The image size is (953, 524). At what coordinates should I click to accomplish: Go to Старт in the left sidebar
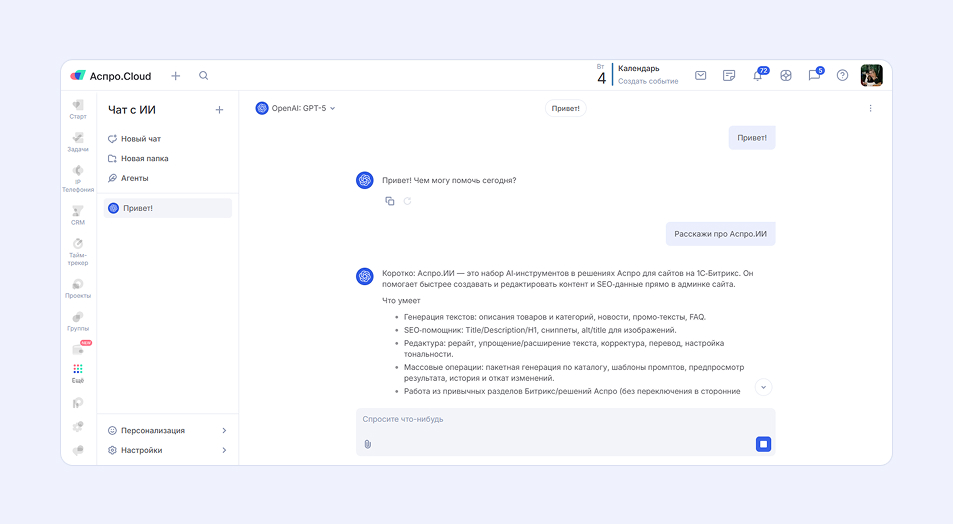(78, 109)
